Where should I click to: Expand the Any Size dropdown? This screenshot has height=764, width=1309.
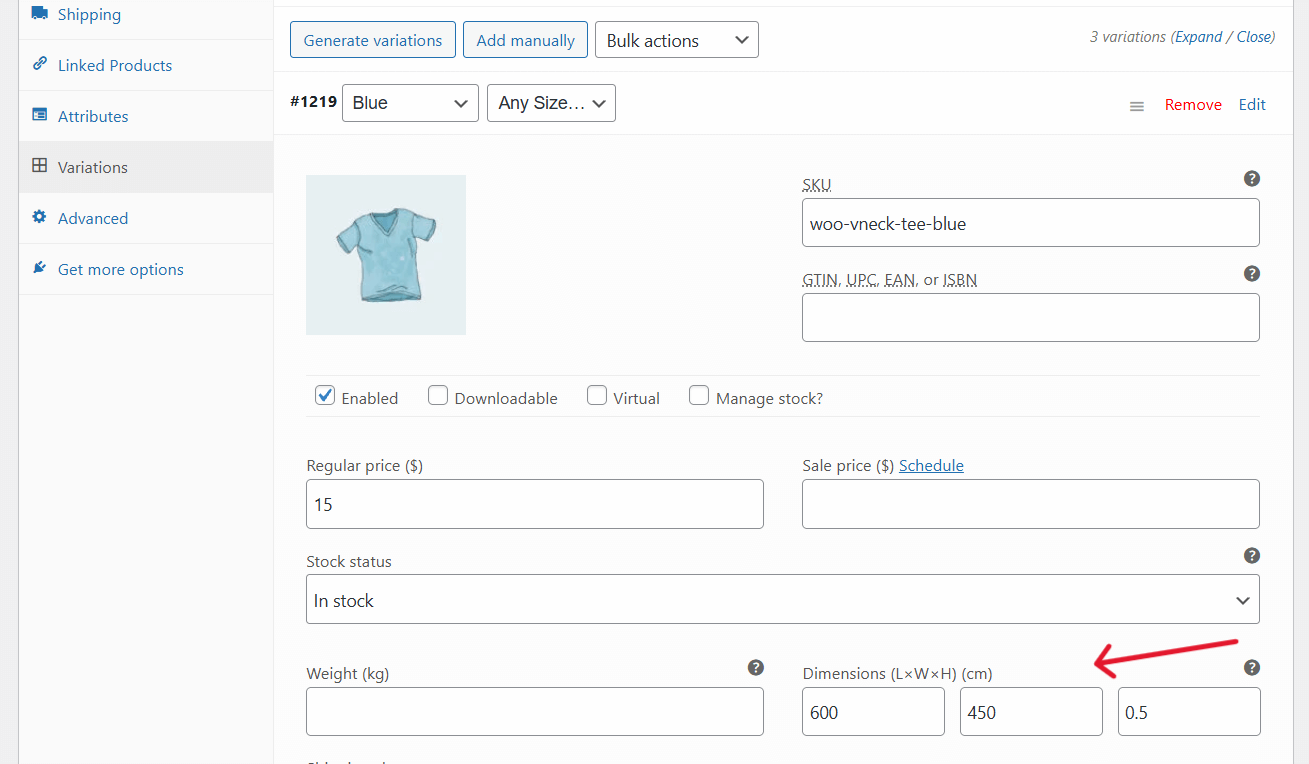(x=551, y=102)
